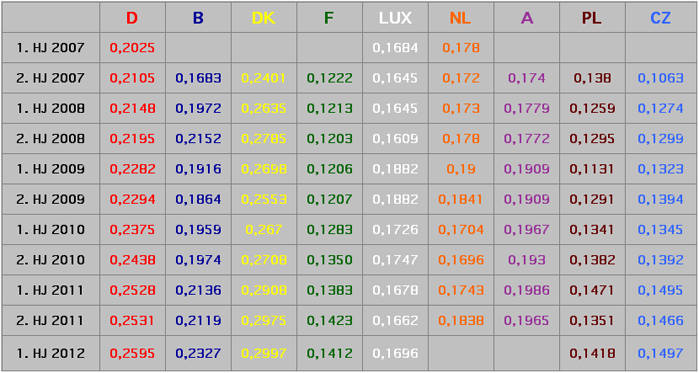
Task: Select the PL column header
Action: pos(592,18)
